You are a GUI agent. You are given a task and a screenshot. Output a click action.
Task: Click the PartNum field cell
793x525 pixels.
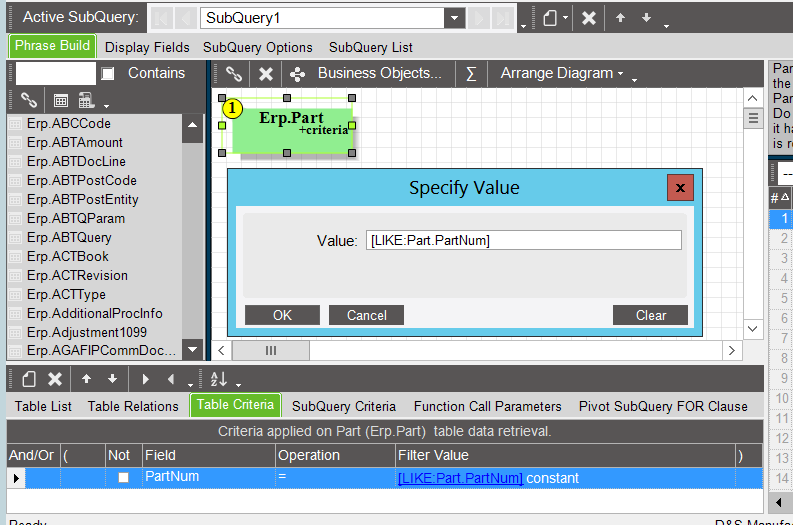(208, 477)
